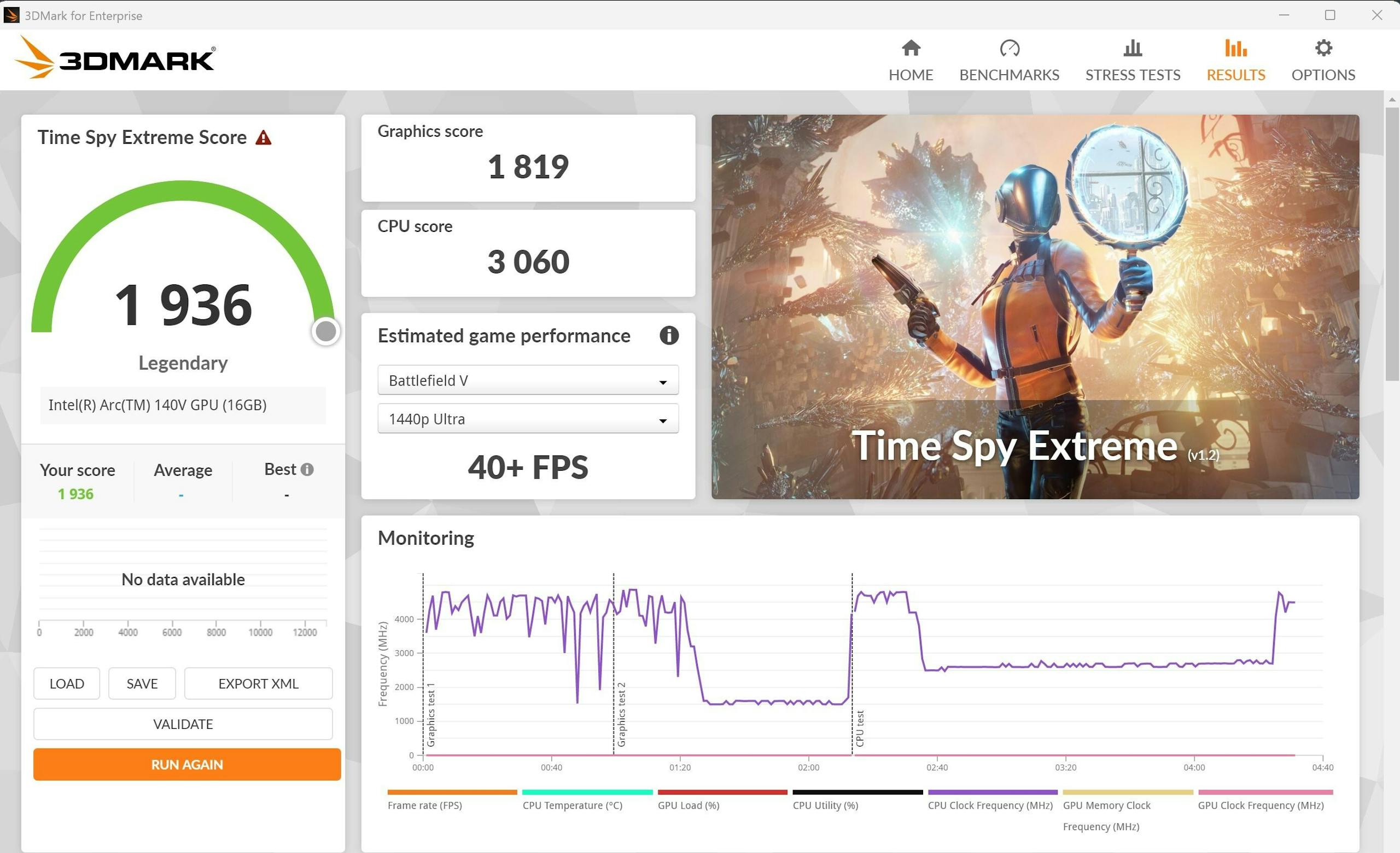Screen dimensions: 1400x853
Task: Click the Graphics score heading
Action: pyautogui.click(x=430, y=131)
